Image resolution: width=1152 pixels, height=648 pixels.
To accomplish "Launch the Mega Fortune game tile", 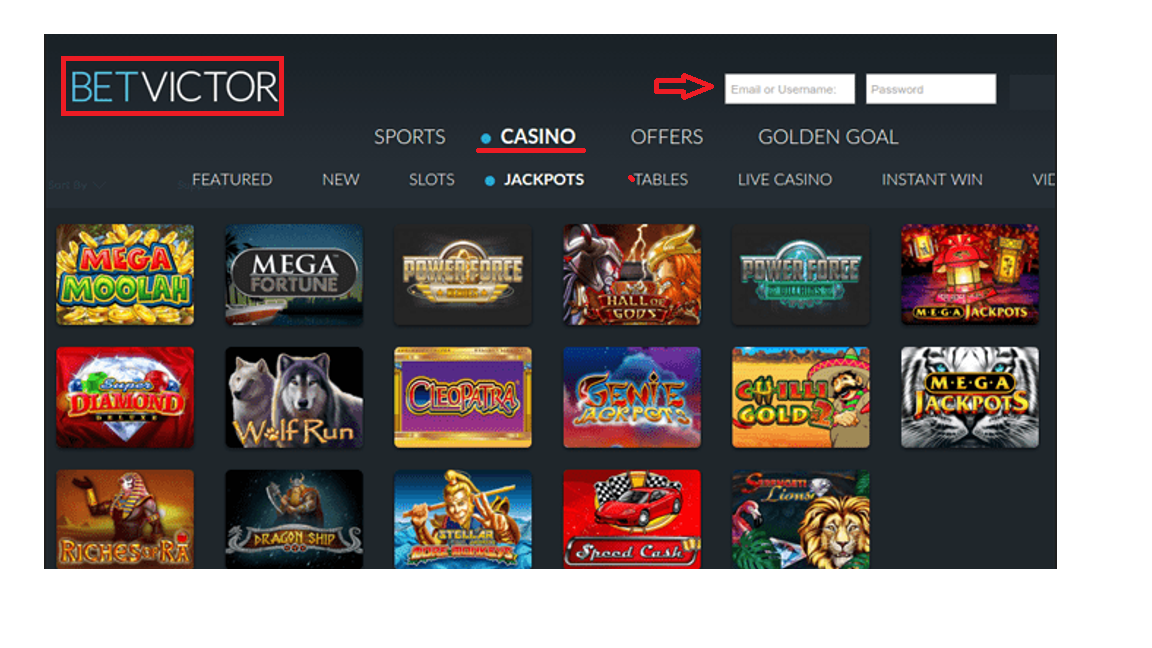I will (294, 275).
